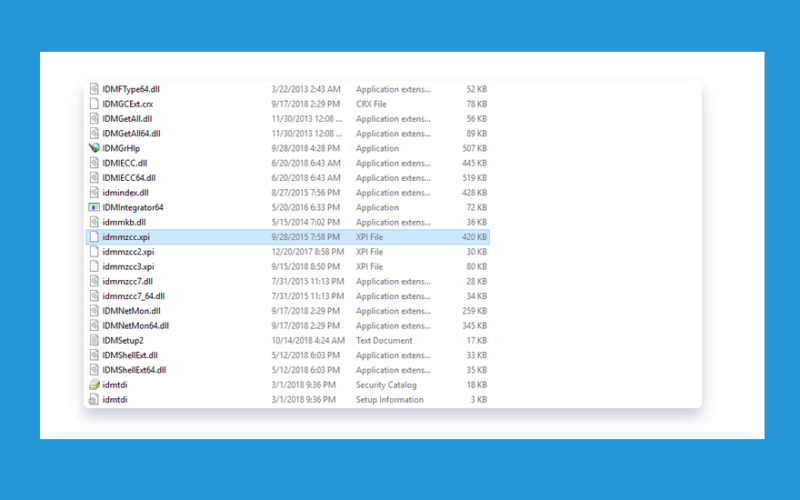Select the icon of IDMShellExt64.dll
The width and height of the screenshot is (800, 500).
click(x=94, y=370)
